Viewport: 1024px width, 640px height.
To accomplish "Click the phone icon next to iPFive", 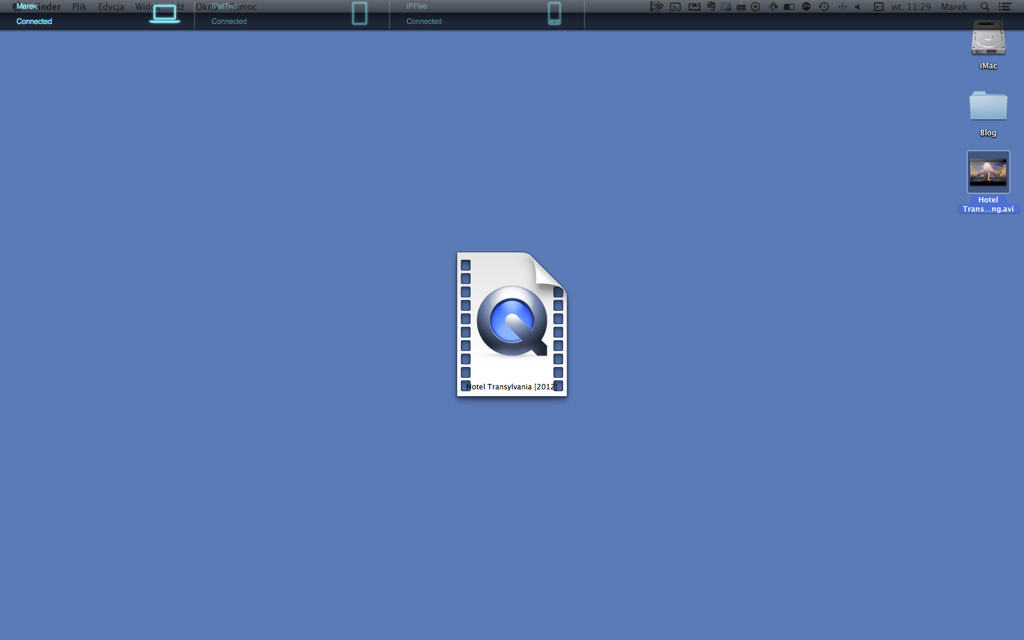I will coord(554,13).
